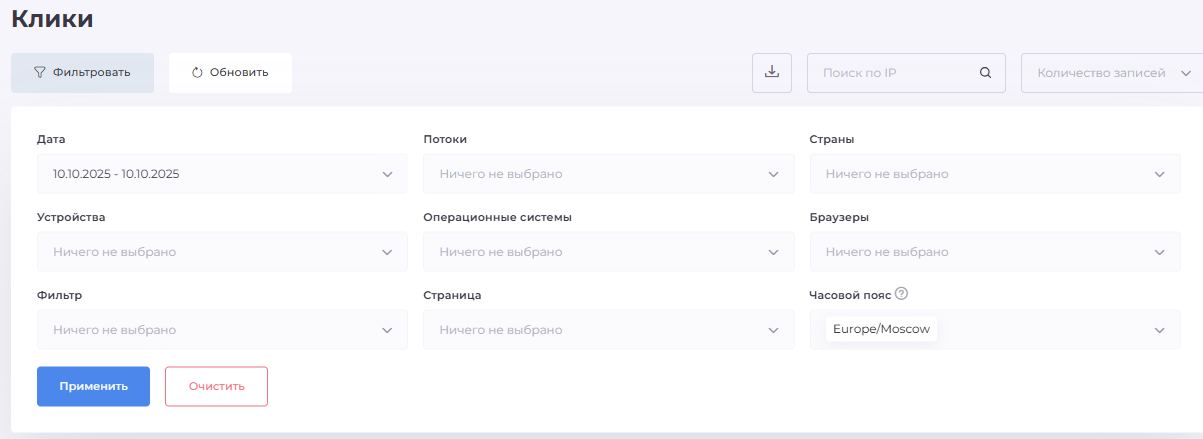
Task: Open the Количество записей dropdown
Action: tap(1112, 73)
